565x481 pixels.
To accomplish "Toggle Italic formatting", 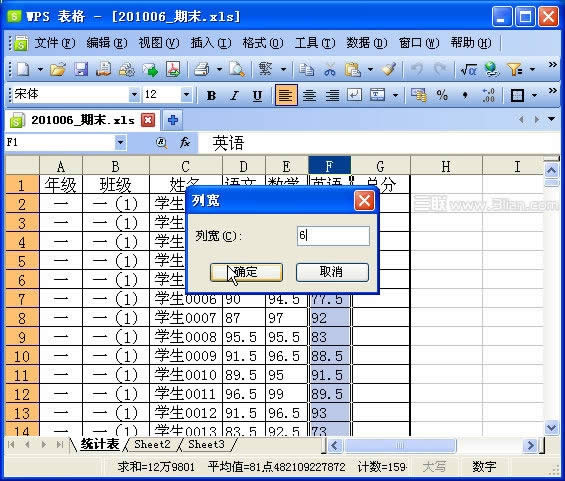I will point(235,95).
